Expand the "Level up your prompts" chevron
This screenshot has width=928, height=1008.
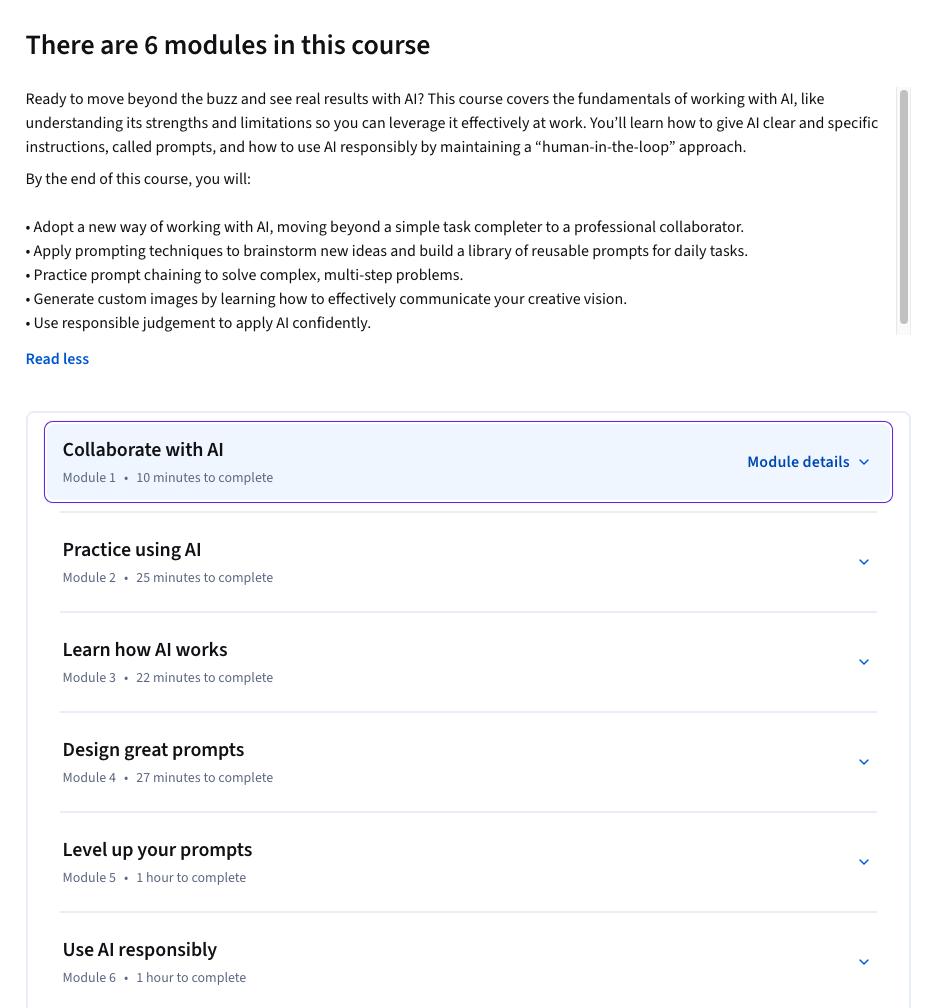click(x=864, y=862)
